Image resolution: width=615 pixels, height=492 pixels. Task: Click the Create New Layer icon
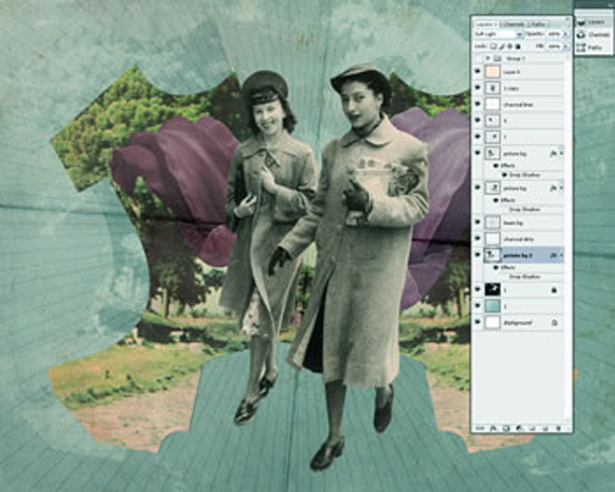click(544, 428)
